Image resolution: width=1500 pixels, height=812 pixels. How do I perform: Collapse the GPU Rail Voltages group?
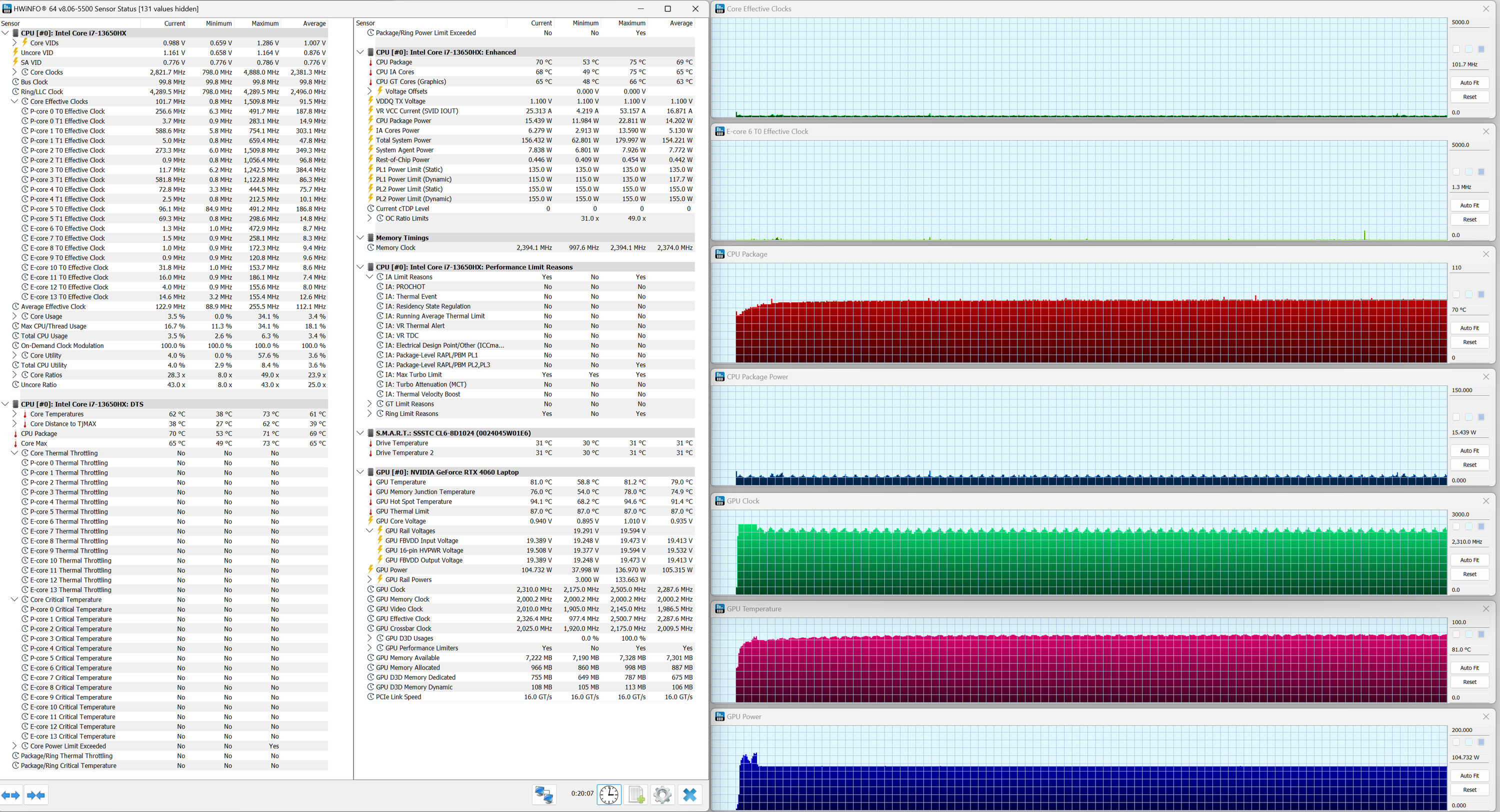tap(369, 530)
